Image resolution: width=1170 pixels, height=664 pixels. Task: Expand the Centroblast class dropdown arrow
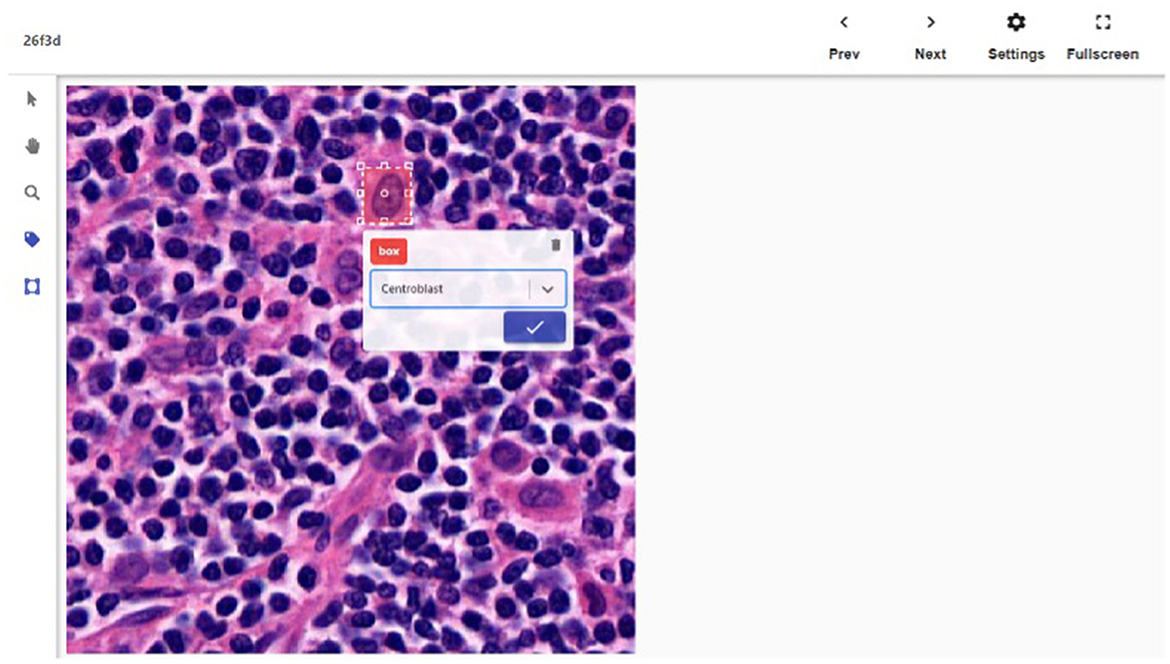(548, 289)
